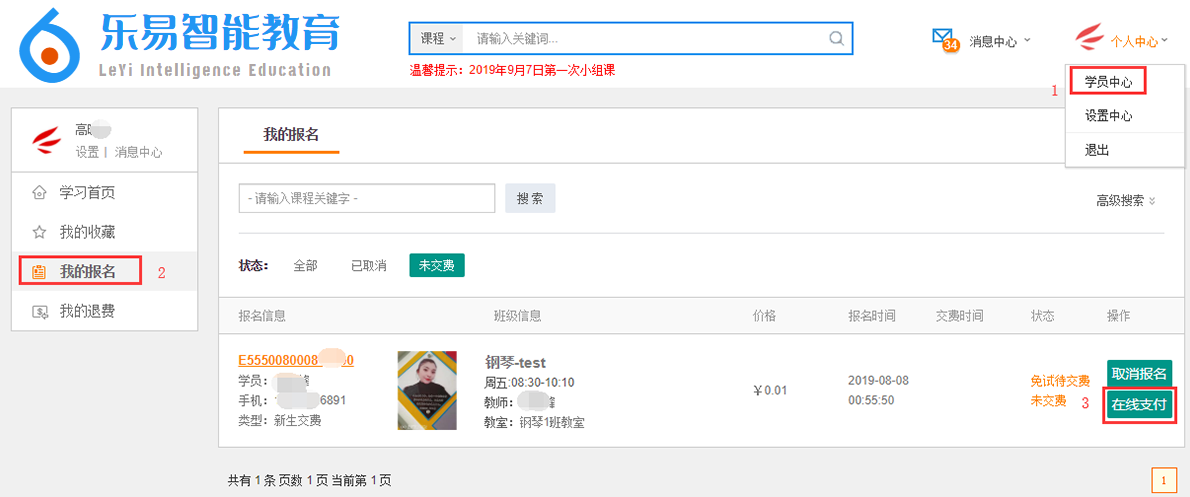The image size is (1190, 497).
Task: Expand the 高级搜索 advanced search options
Action: (x=1125, y=200)
